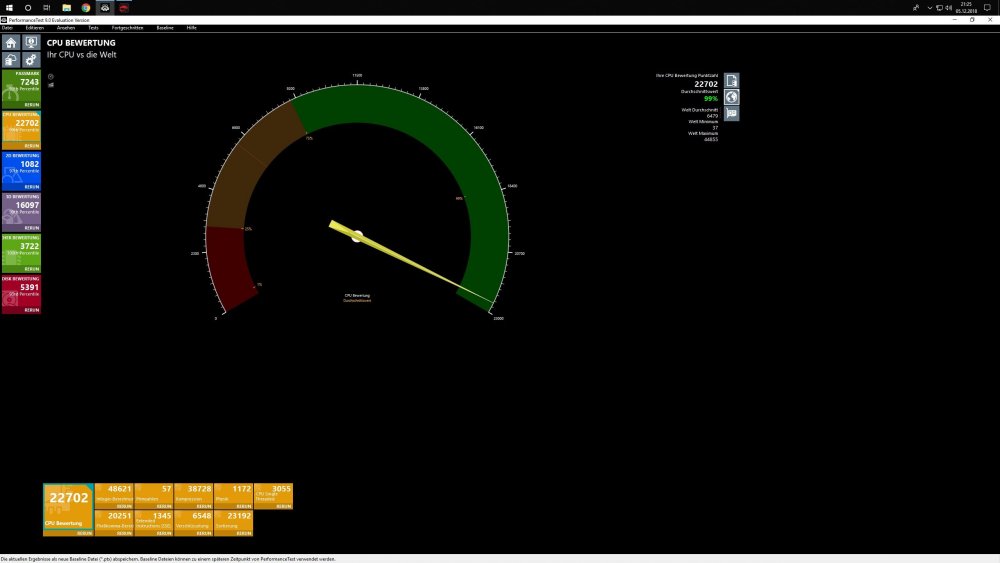Image resolution: width=1000 pixels, height=563 pixels.
Task: Open the upload baseline cloud icon
Action: (x=11, y=60)
